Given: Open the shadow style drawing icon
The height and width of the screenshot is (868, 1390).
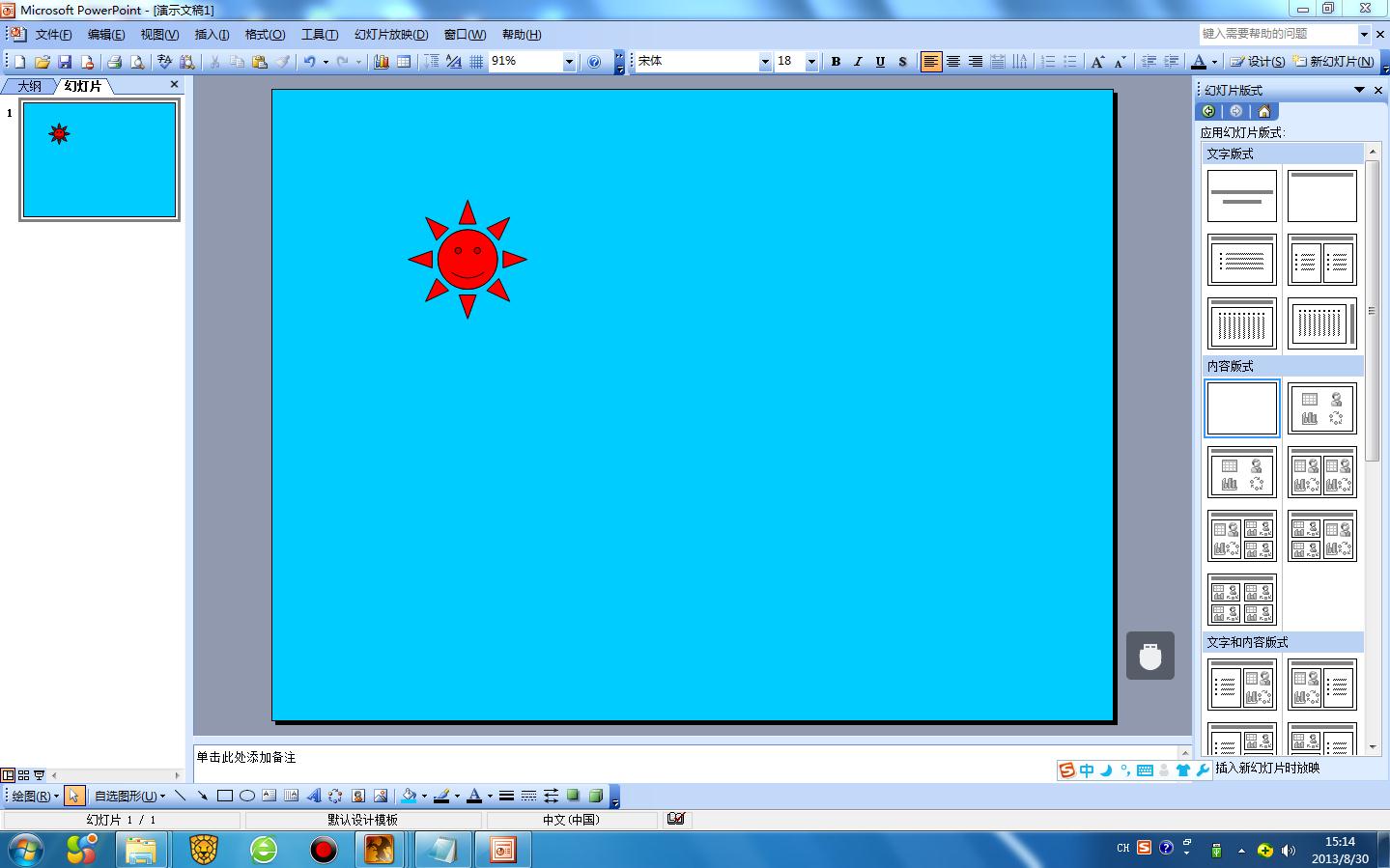Looking at the screenshot, I should pos(574,796).
